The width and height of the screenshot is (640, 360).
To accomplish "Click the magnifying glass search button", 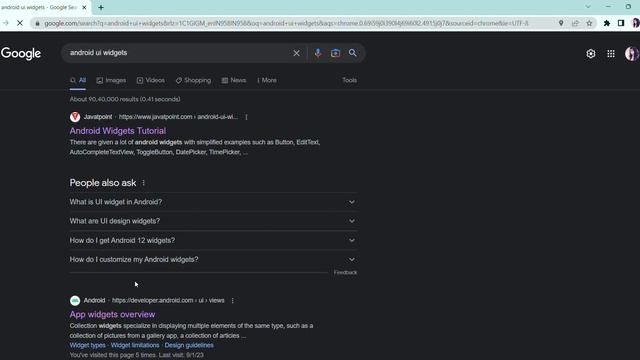I will [x=353, y=53].
